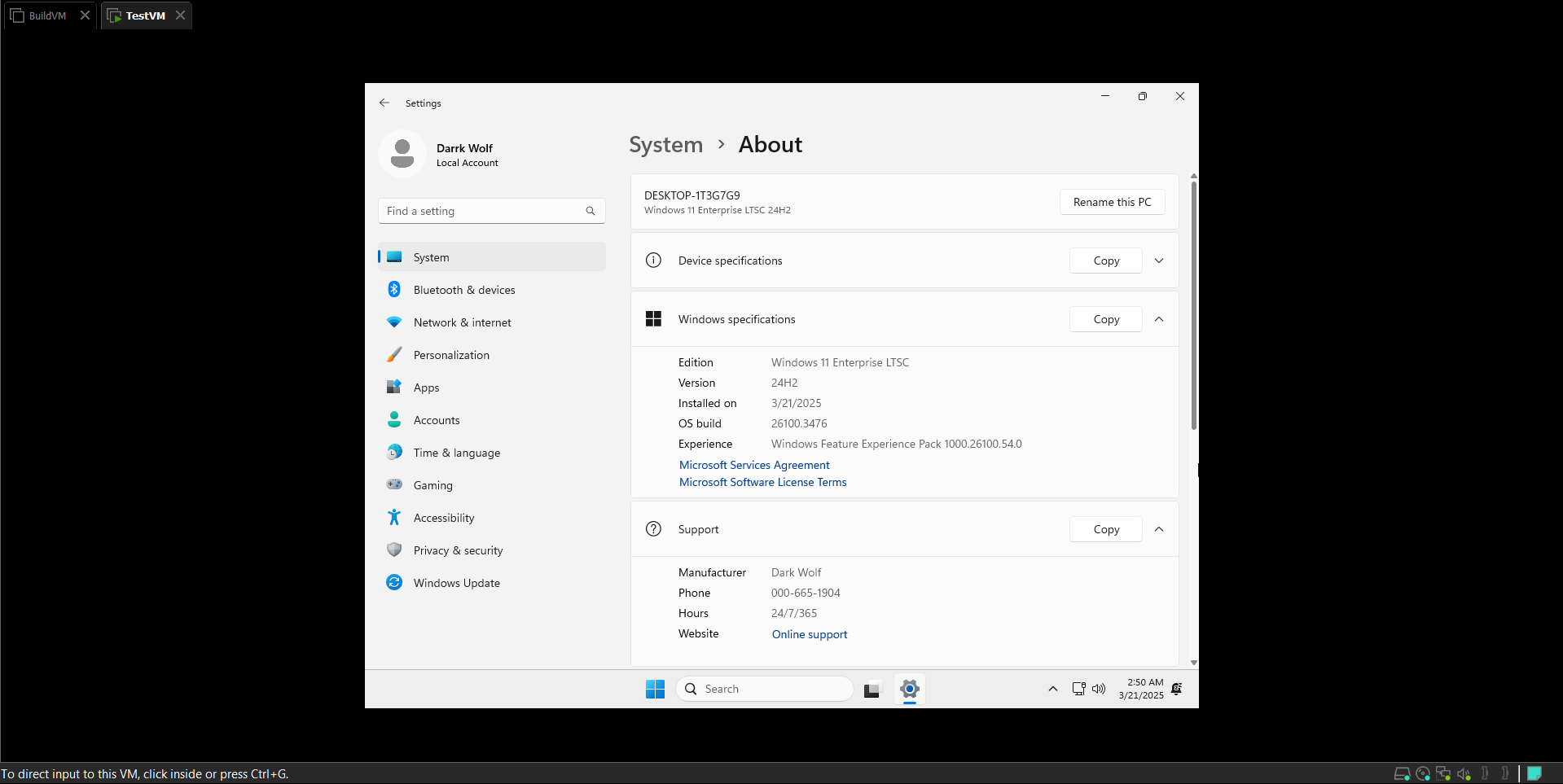Screen dimensions: 1563x784
Task: Collapse the Windows specifications section
Action: point(1159,319)
